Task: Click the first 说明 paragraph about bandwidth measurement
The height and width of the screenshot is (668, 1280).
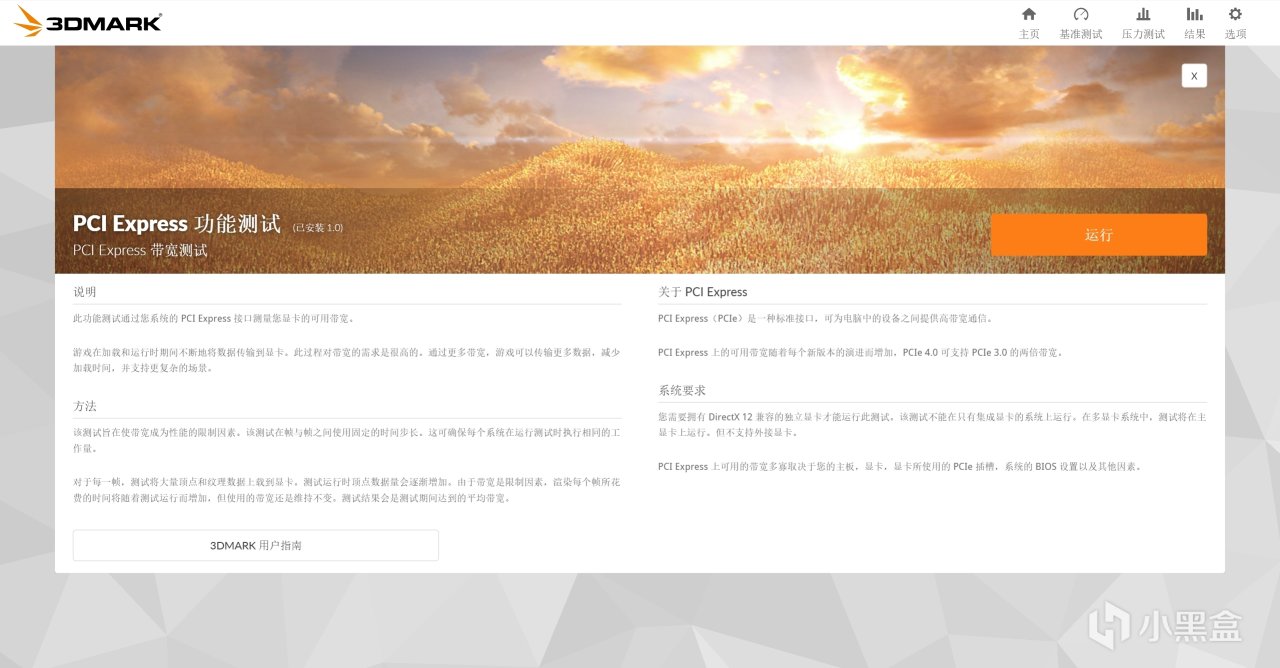Action: [215, 318]
